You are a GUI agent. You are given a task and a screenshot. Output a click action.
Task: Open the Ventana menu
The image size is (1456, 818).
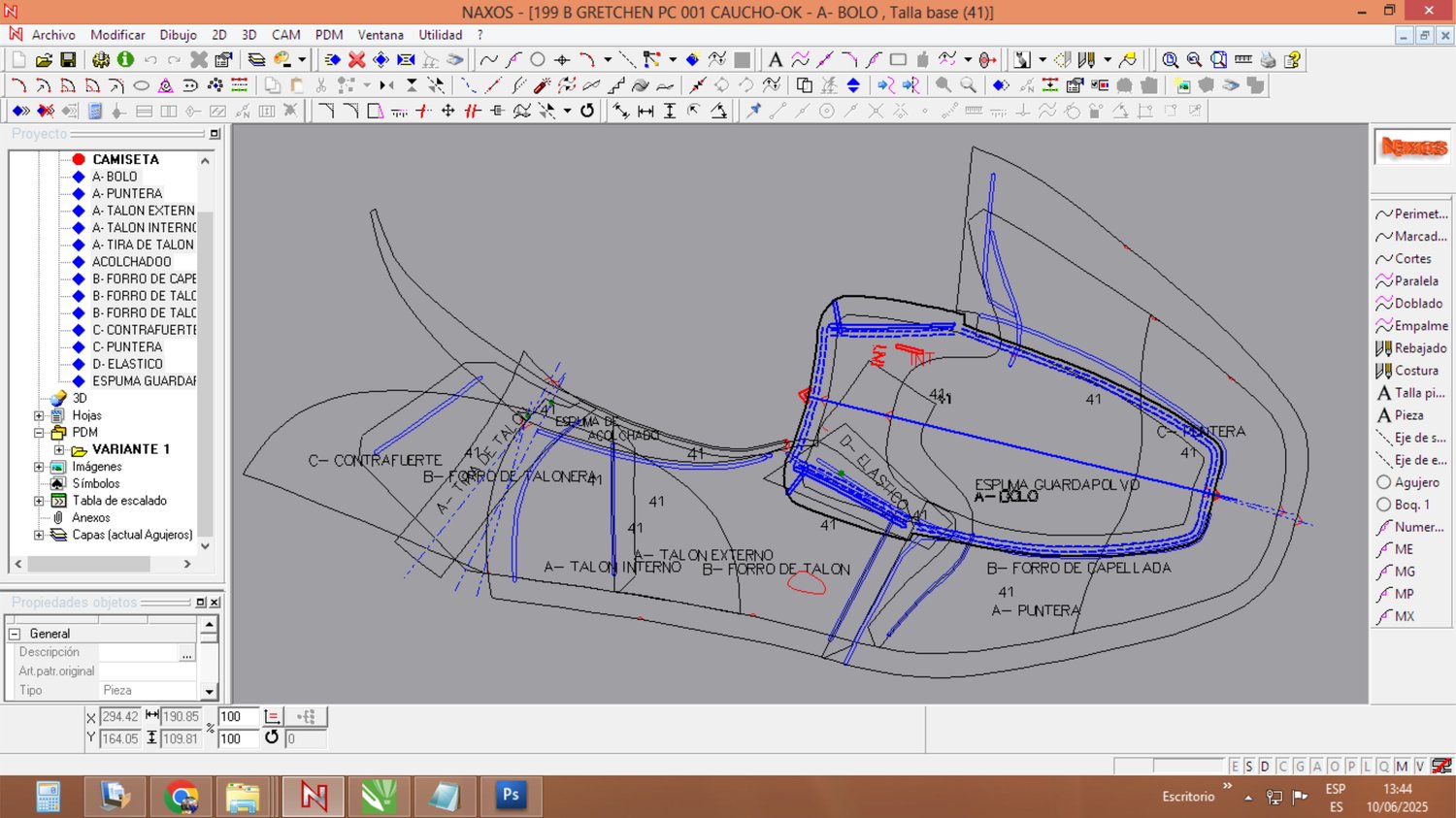coord(381,35)
